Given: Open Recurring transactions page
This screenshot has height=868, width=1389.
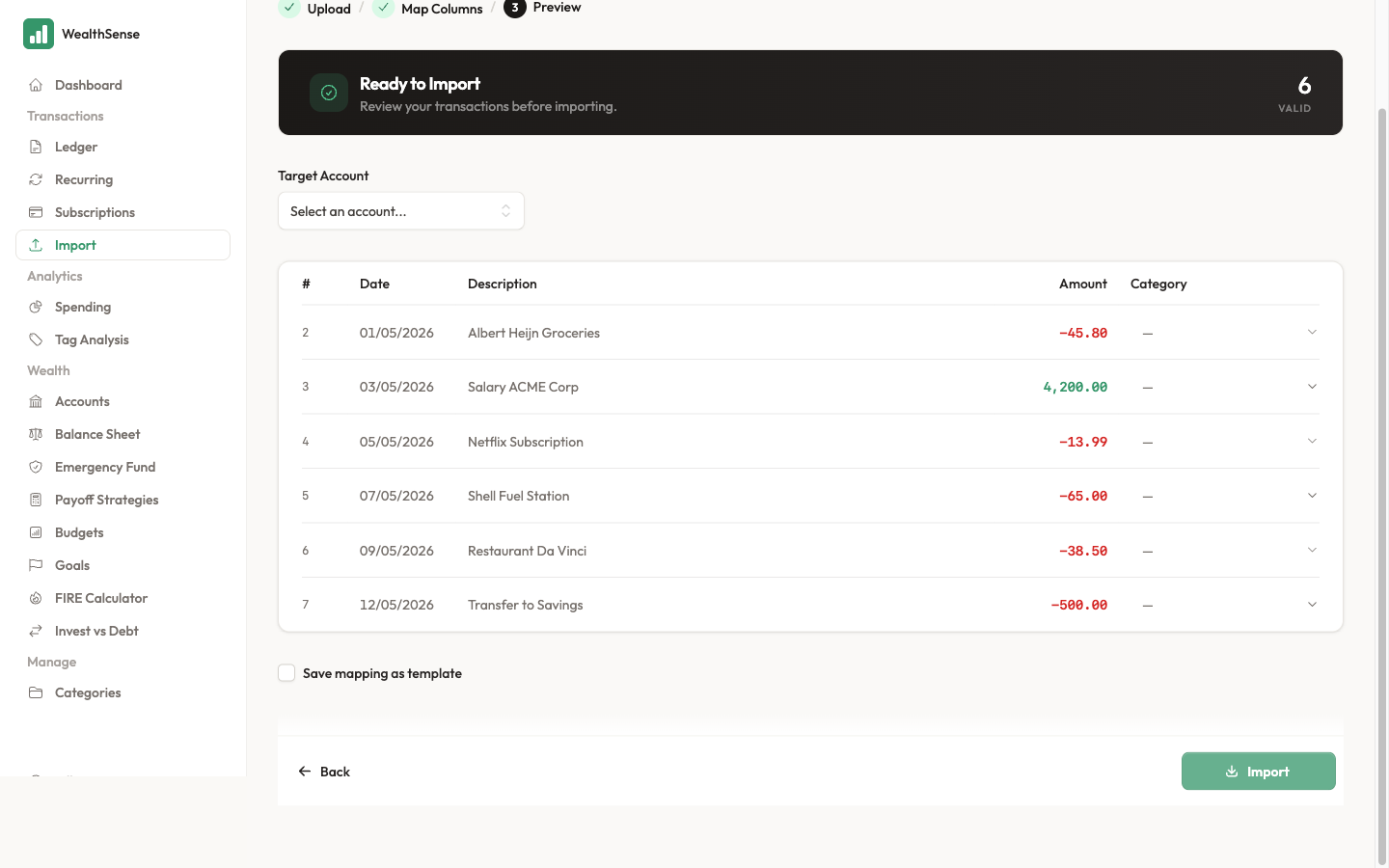Looking at the screenshot, I should (x=123, y=179).
